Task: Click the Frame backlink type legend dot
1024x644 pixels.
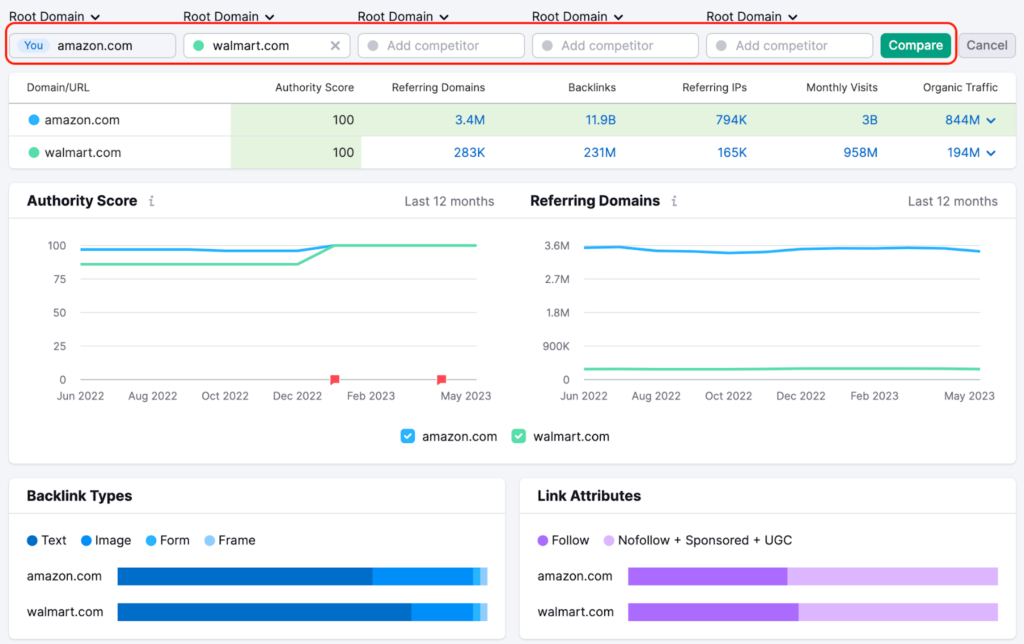Action: 210,541
